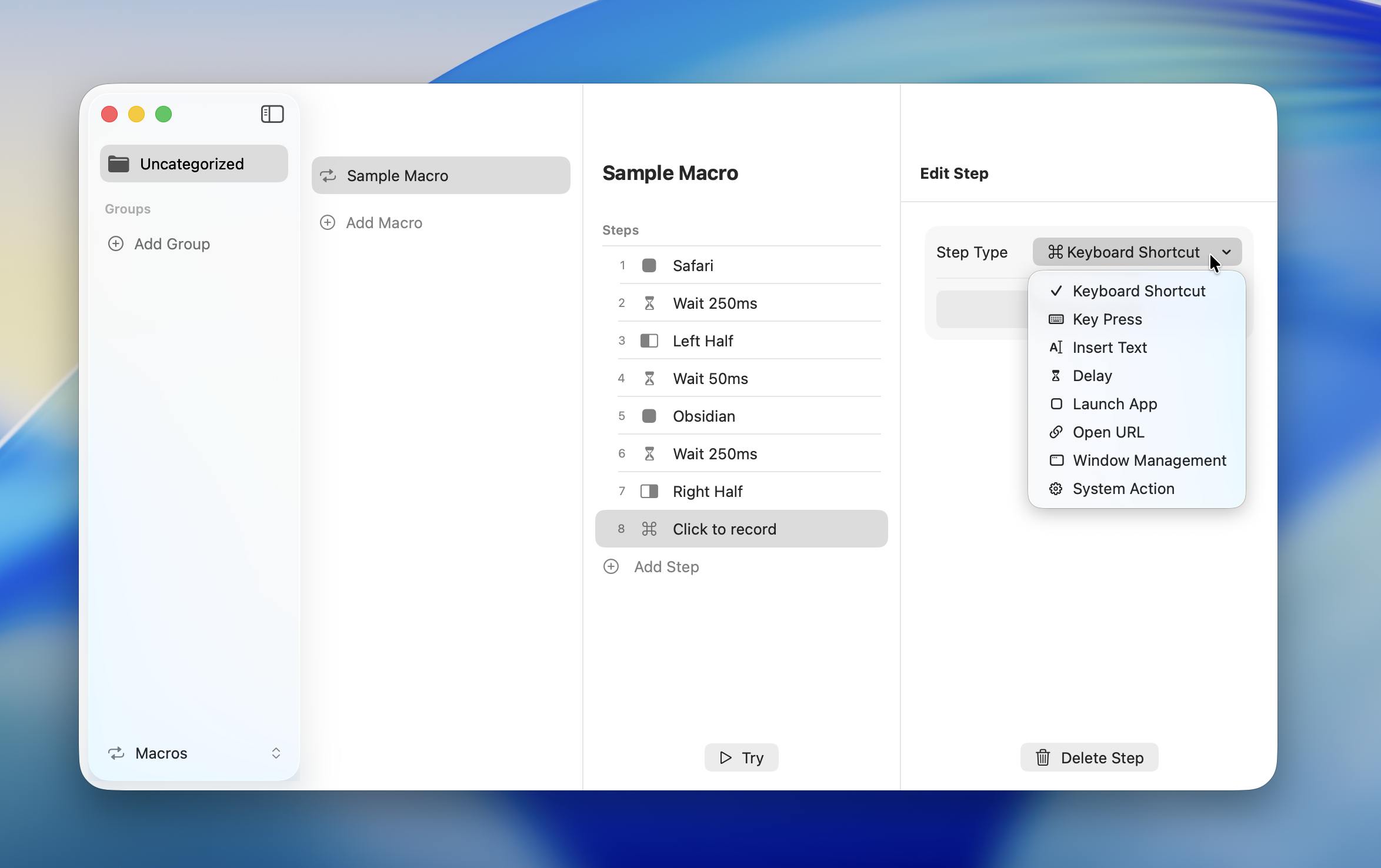Viewport: 1381px width, 868px height.
Task: Click the Obsidian app icon in step 5
Action: pos(649,416)
